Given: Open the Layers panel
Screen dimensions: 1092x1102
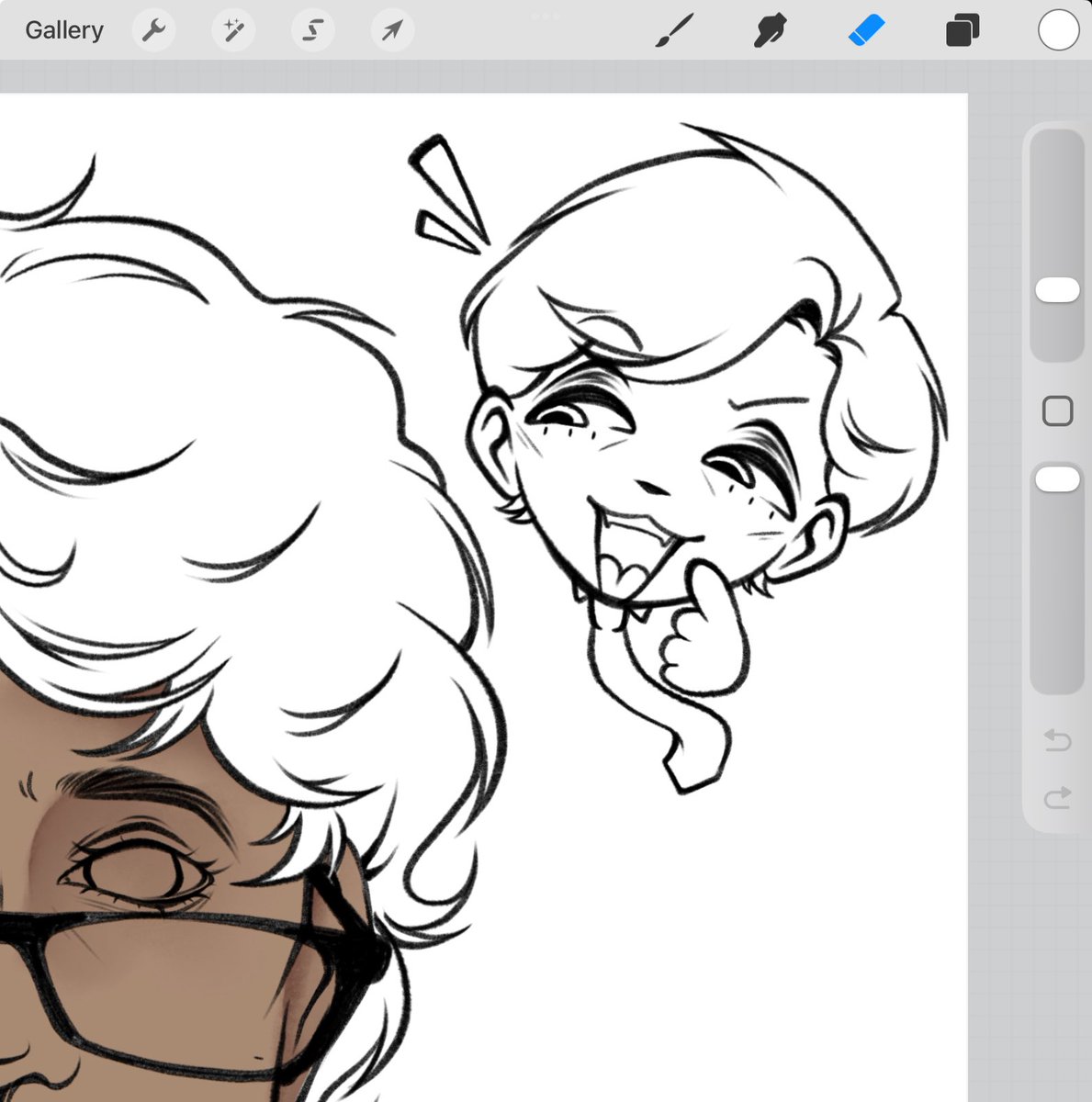Looking at the screenshot, I should click(963, 30).
